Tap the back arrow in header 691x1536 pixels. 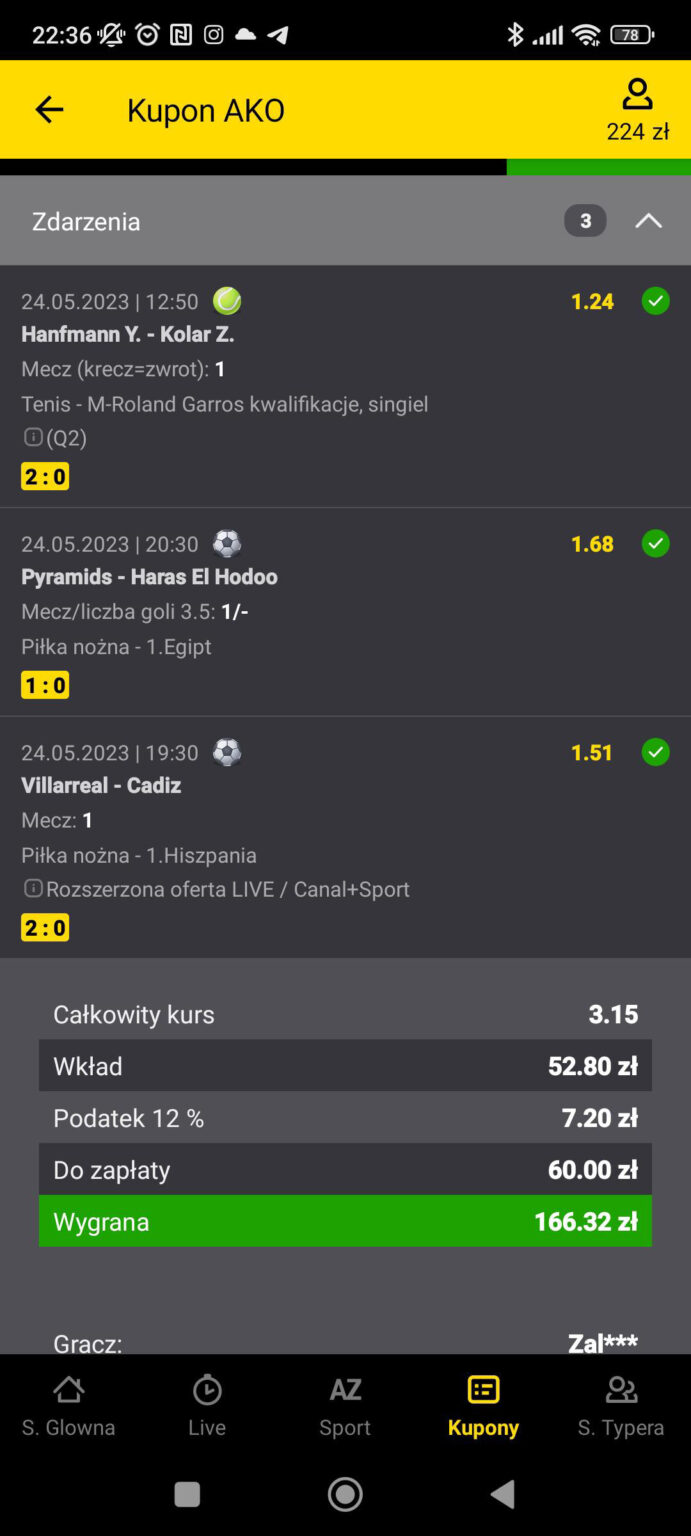[x=49, y=110]
